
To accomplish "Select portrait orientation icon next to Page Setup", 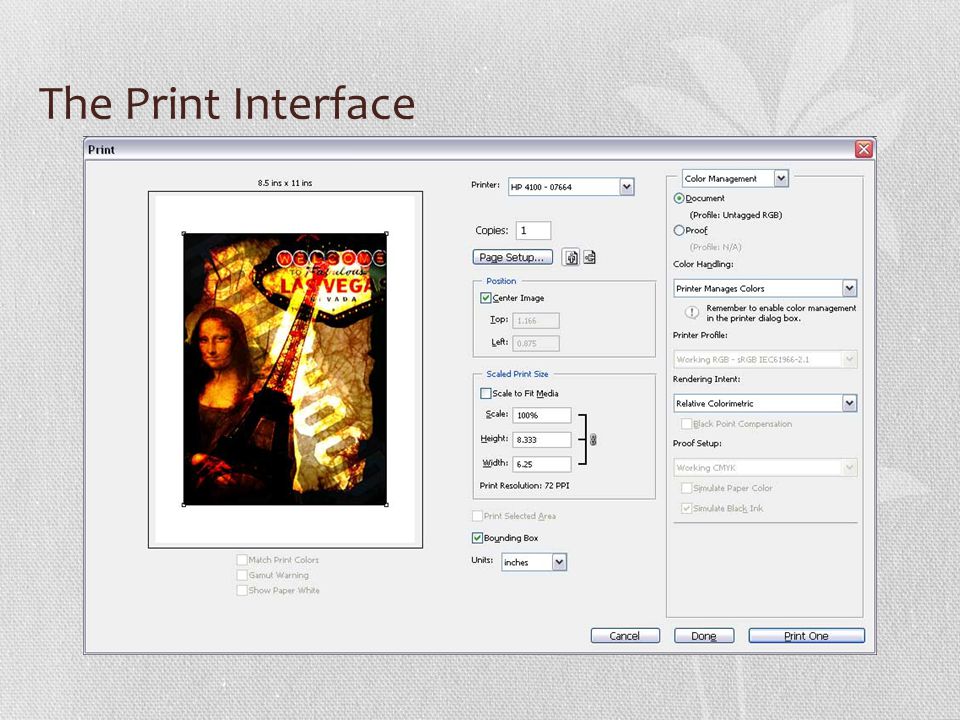I will tap(571, 258).
